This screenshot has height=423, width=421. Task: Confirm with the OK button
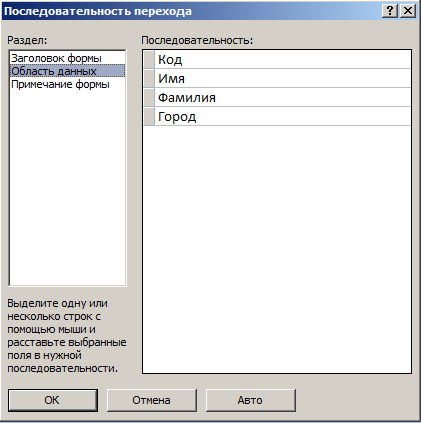point(53,400)
